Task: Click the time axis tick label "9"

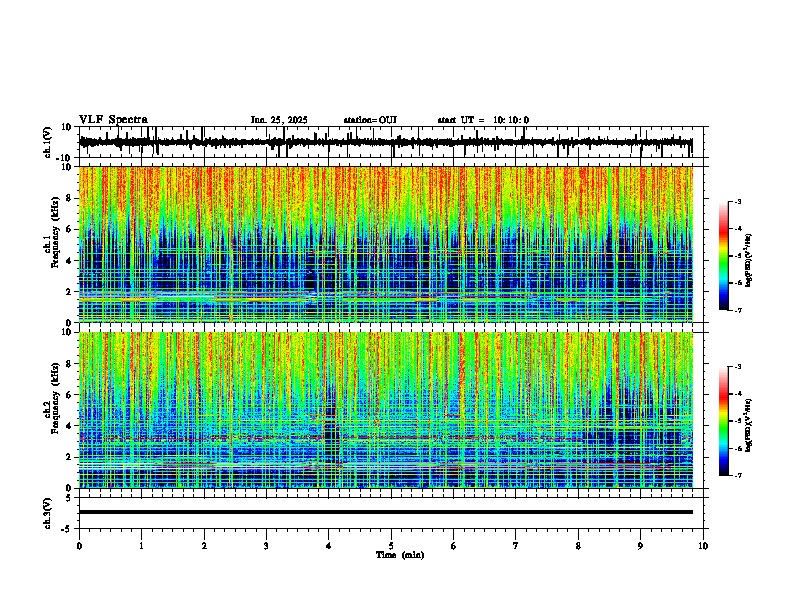Action: click(x=640, y=546)
